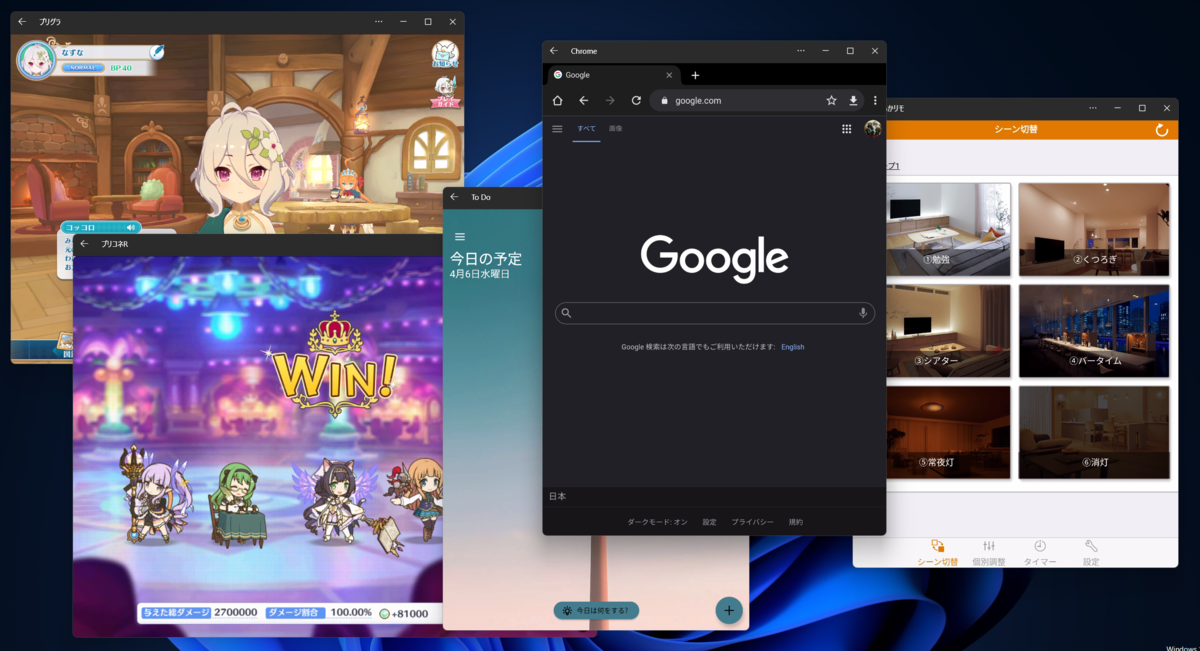Select the すべて tab on Google

pyautogui.click(x=586, y=128)
